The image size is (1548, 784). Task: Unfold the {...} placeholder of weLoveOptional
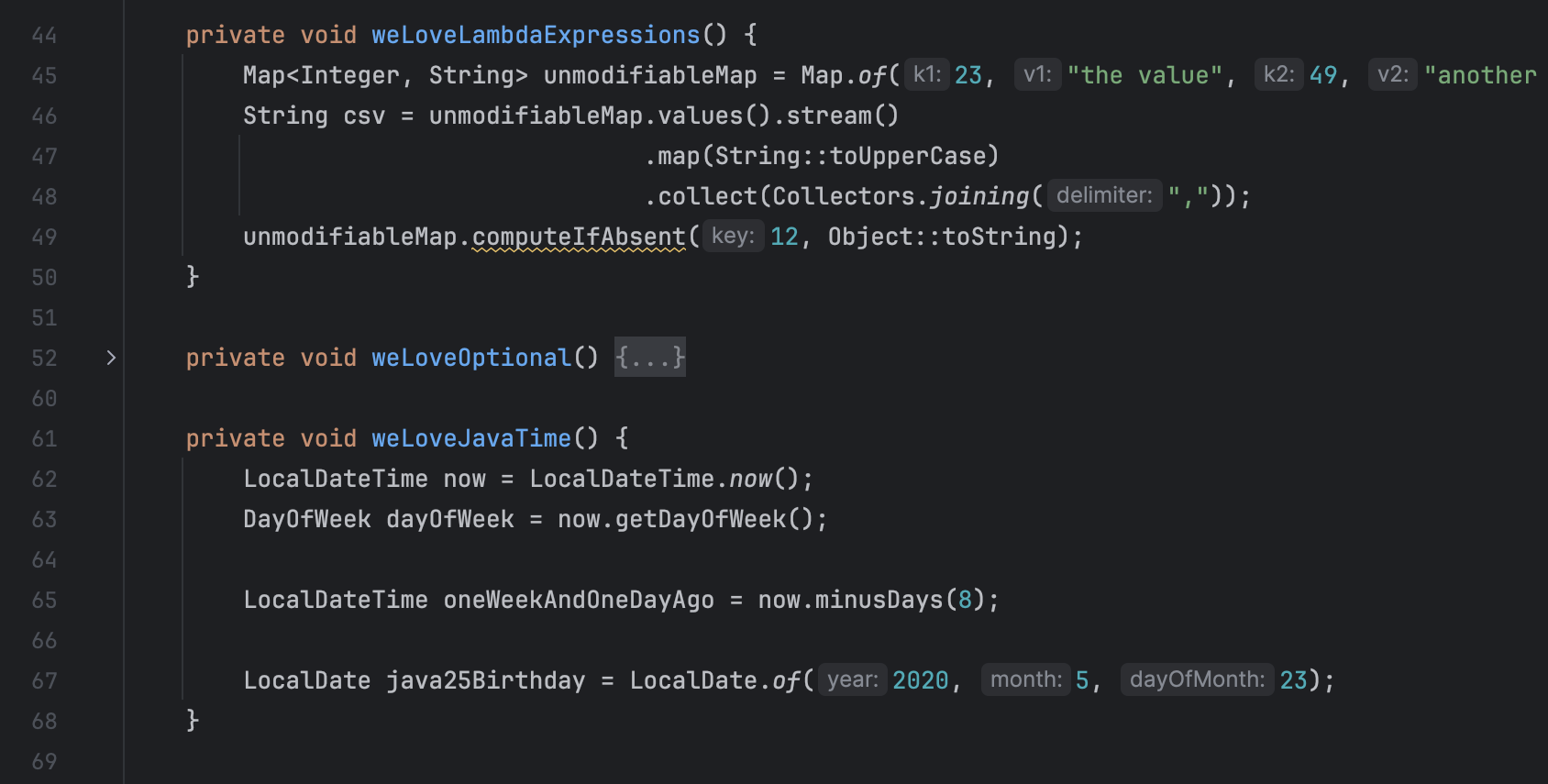650,357
